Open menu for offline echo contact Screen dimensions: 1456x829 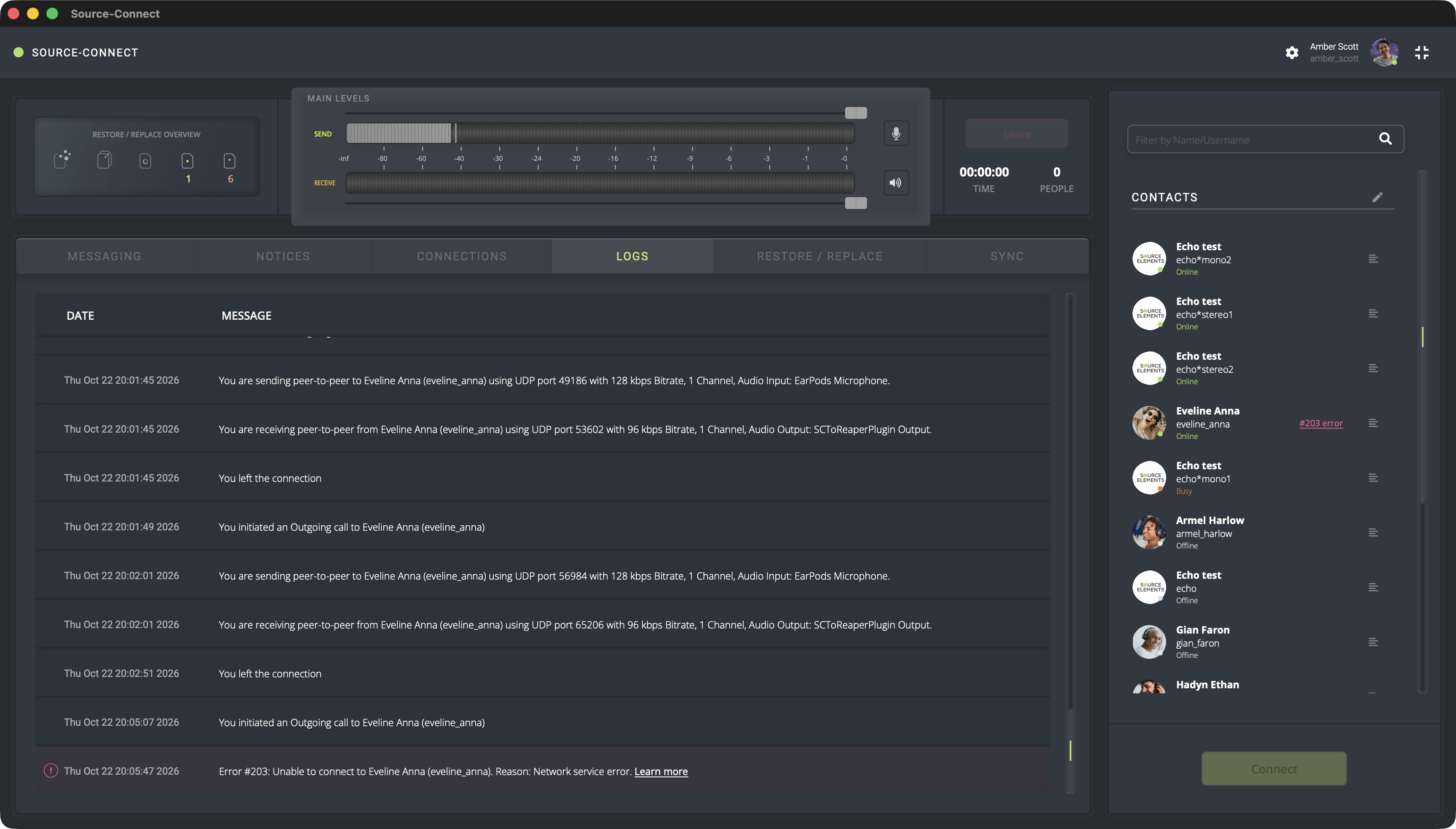1373,588
